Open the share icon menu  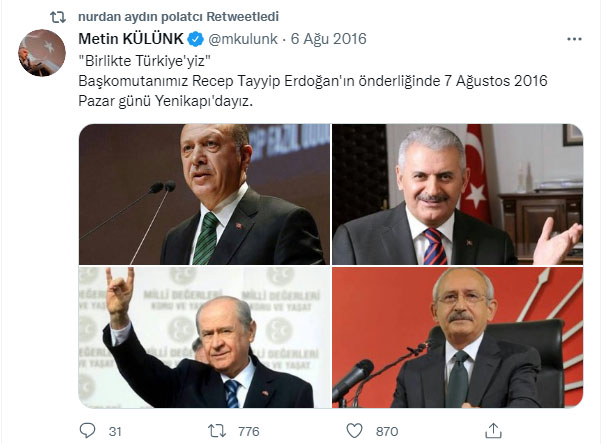click(x=493, y=430)
